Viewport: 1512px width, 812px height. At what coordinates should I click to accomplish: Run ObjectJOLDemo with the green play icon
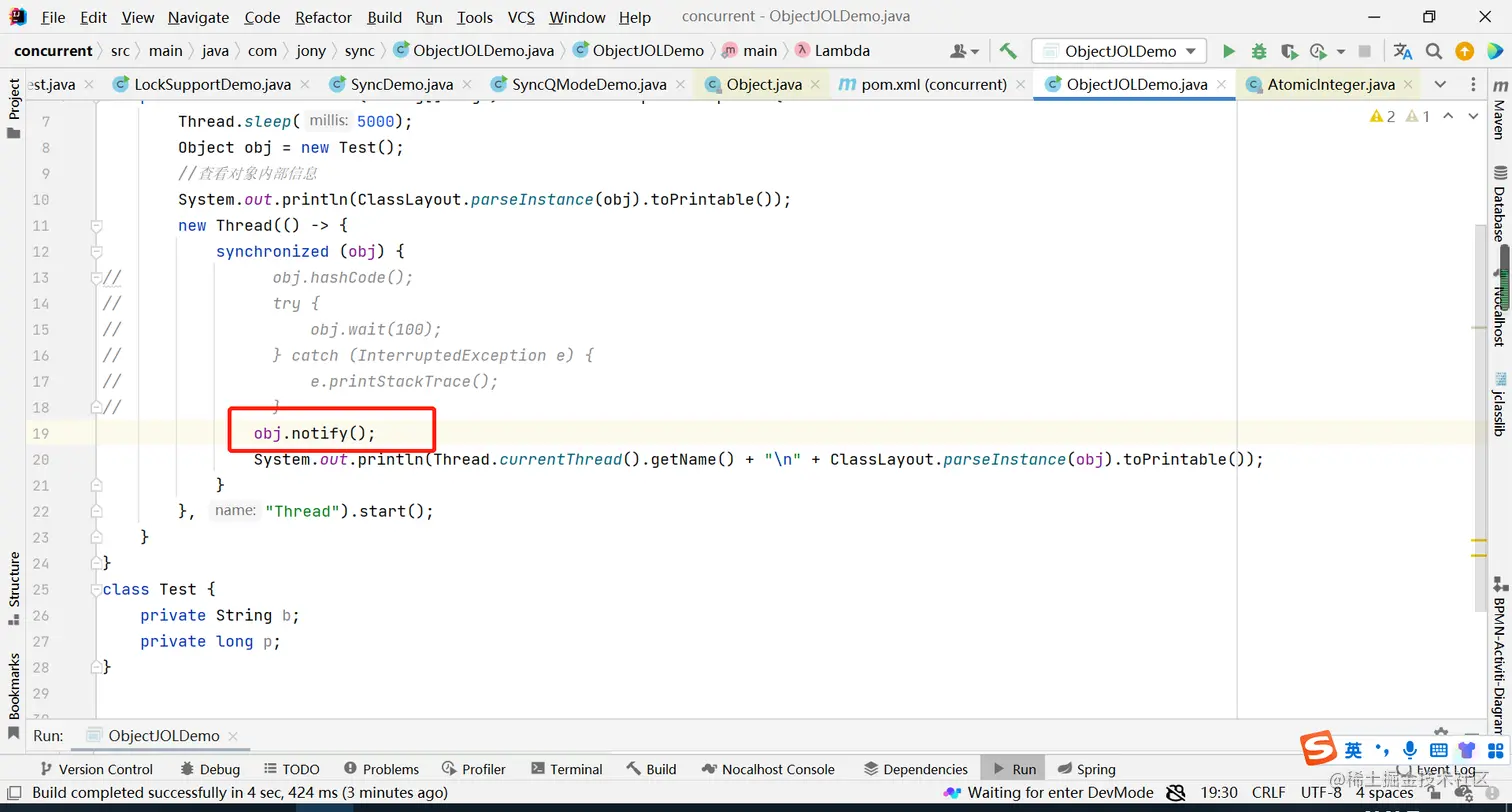1229,51
